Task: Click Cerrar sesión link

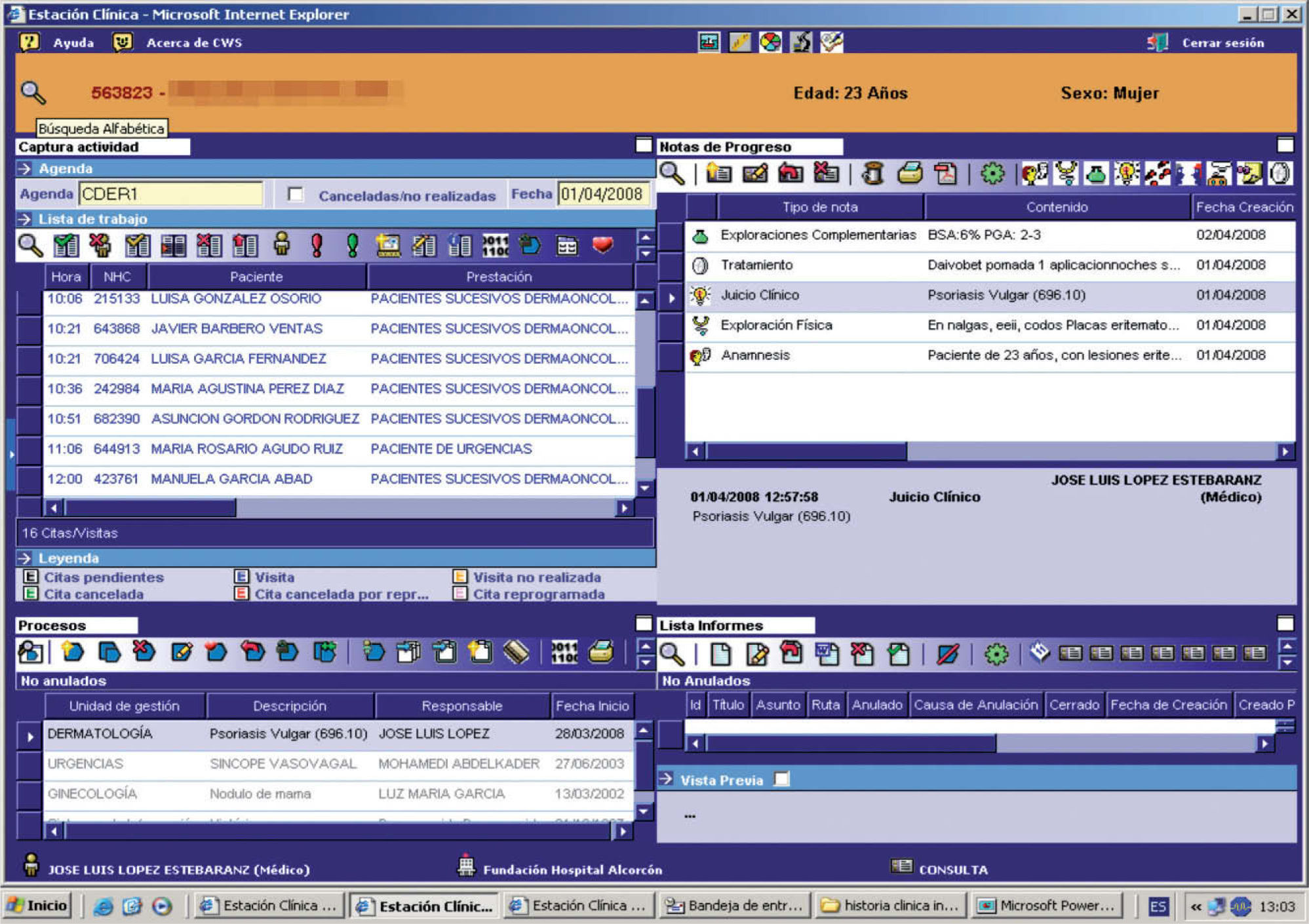Action: click(x=1222, y=43)
